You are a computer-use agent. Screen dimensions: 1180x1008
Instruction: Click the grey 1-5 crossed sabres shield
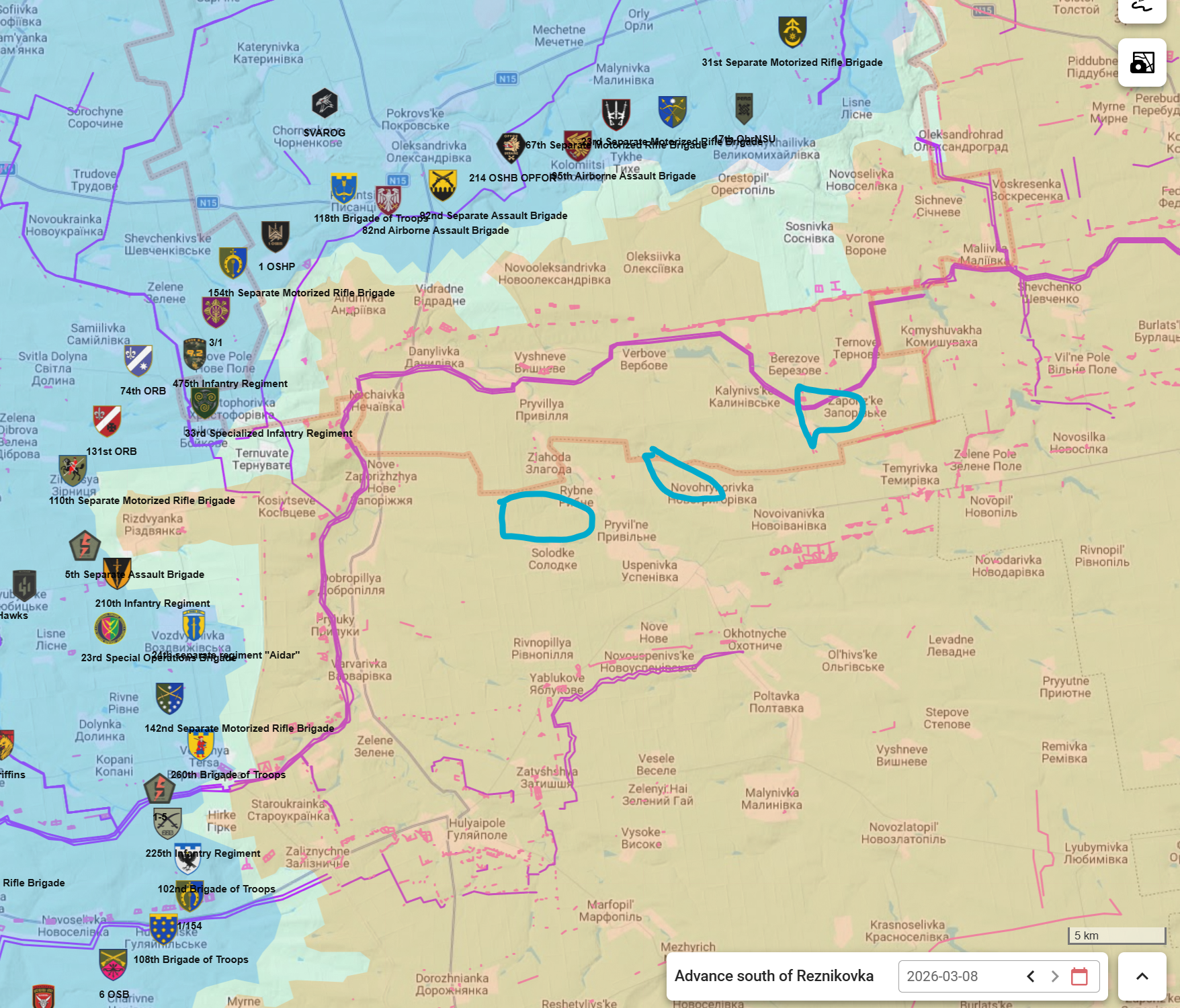pyautogui.click(x=167, y=824)
